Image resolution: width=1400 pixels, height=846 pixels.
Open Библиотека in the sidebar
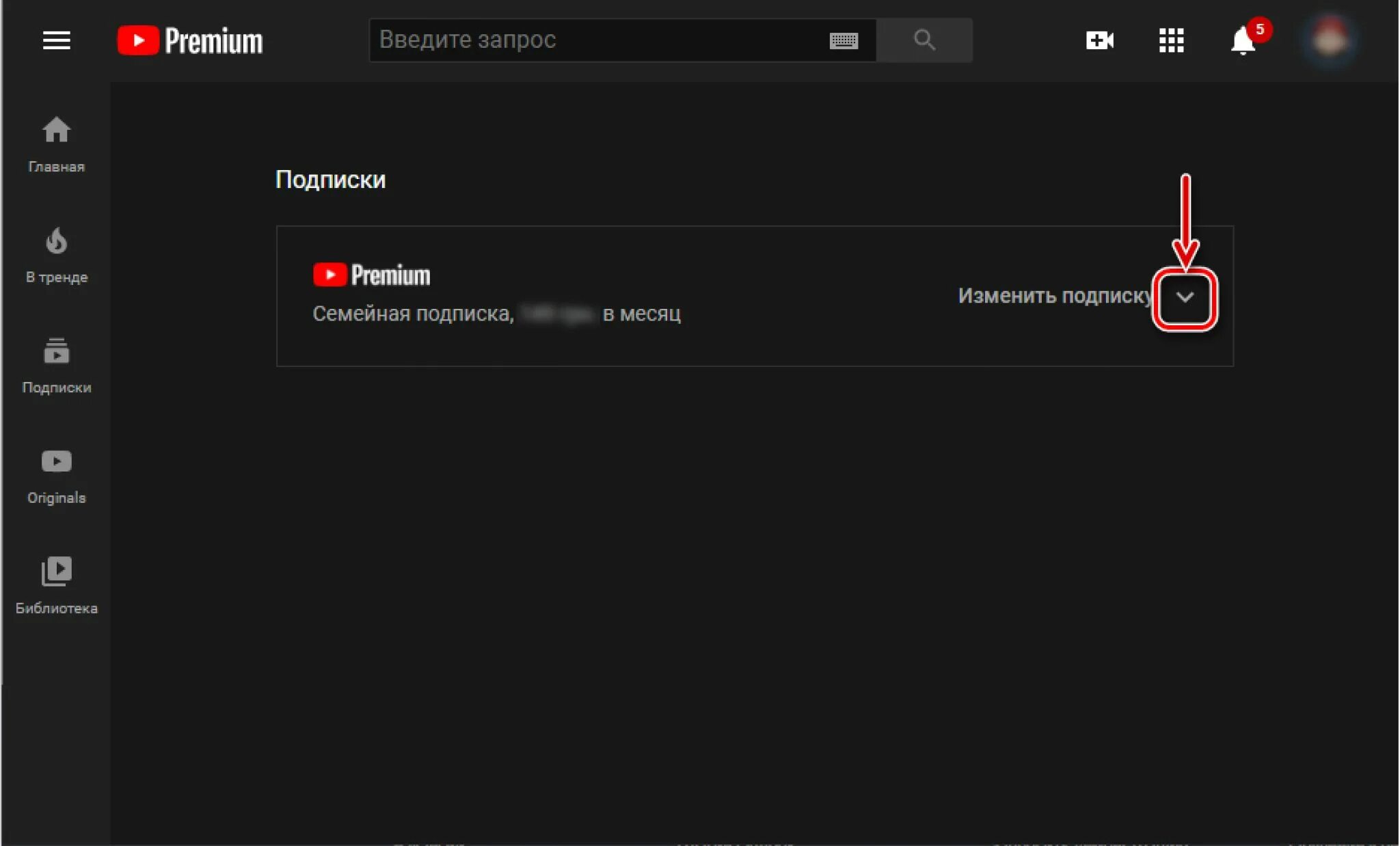56,586
